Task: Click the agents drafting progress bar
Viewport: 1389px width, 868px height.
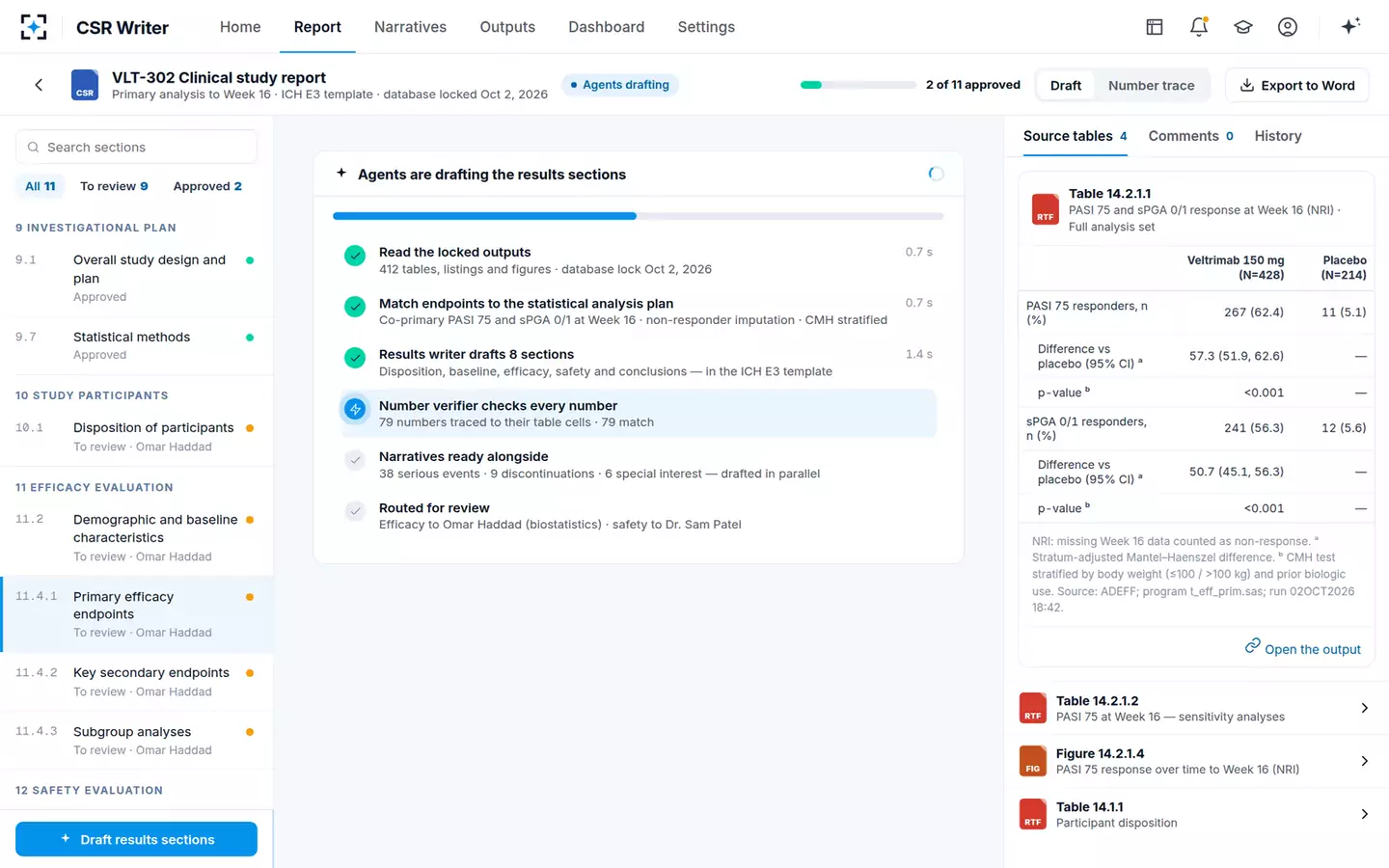Action: tap(638, 216)
